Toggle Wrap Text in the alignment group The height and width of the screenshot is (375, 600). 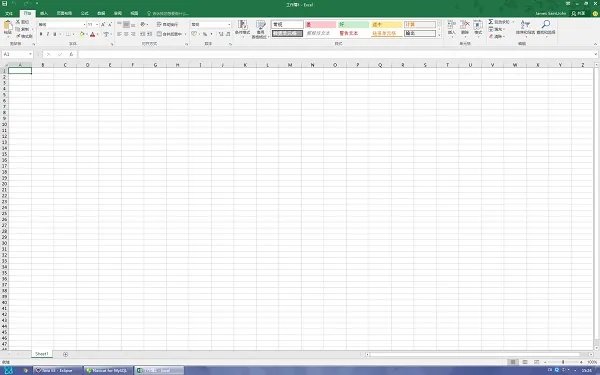[168, 24]
